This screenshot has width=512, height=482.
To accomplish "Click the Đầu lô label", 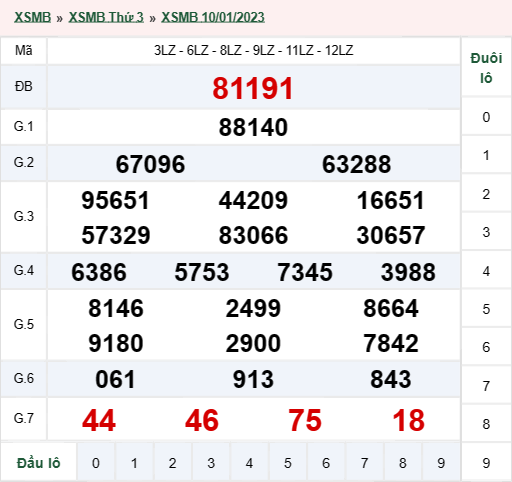I will pos(39,463).
